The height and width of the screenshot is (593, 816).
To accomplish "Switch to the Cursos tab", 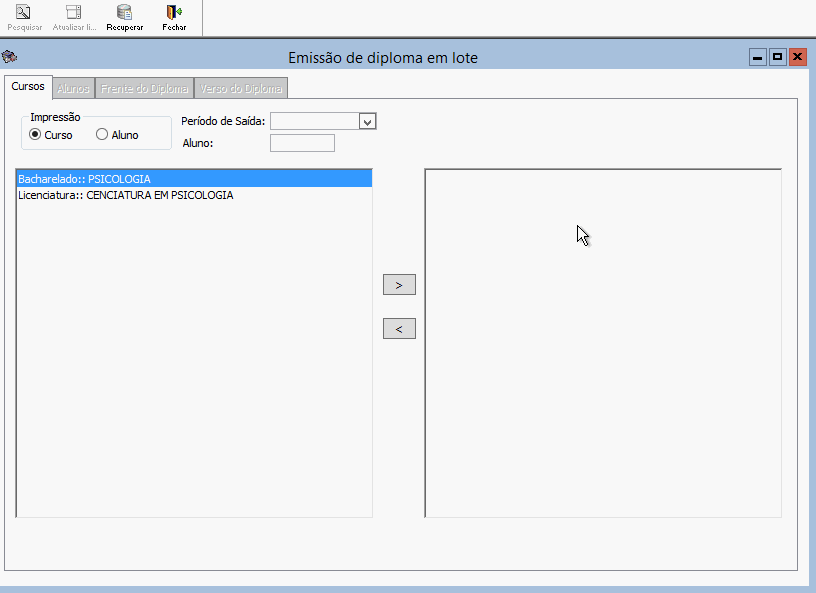I will click(28, 87).
